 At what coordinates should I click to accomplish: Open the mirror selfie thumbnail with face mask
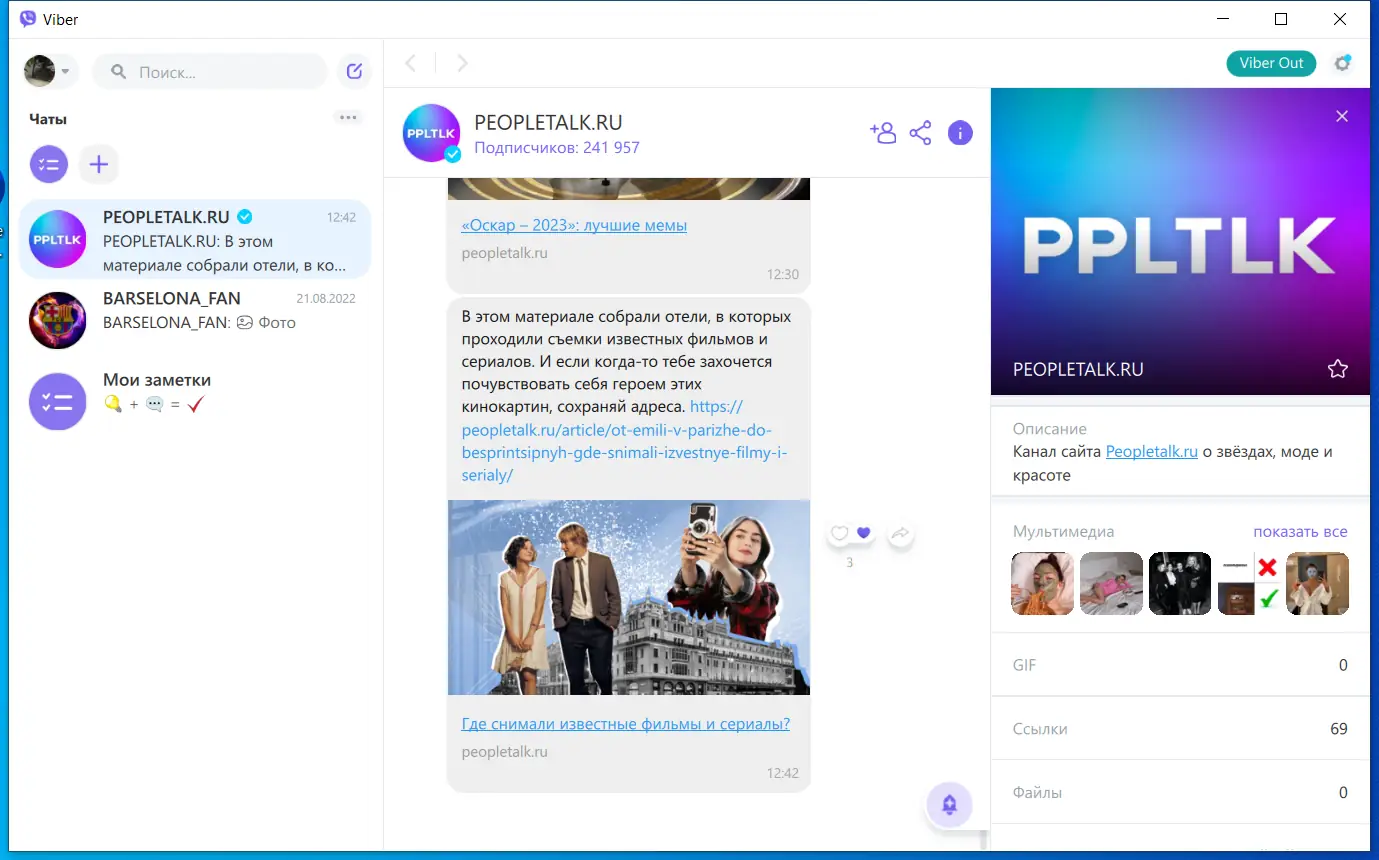[1317, 583]
